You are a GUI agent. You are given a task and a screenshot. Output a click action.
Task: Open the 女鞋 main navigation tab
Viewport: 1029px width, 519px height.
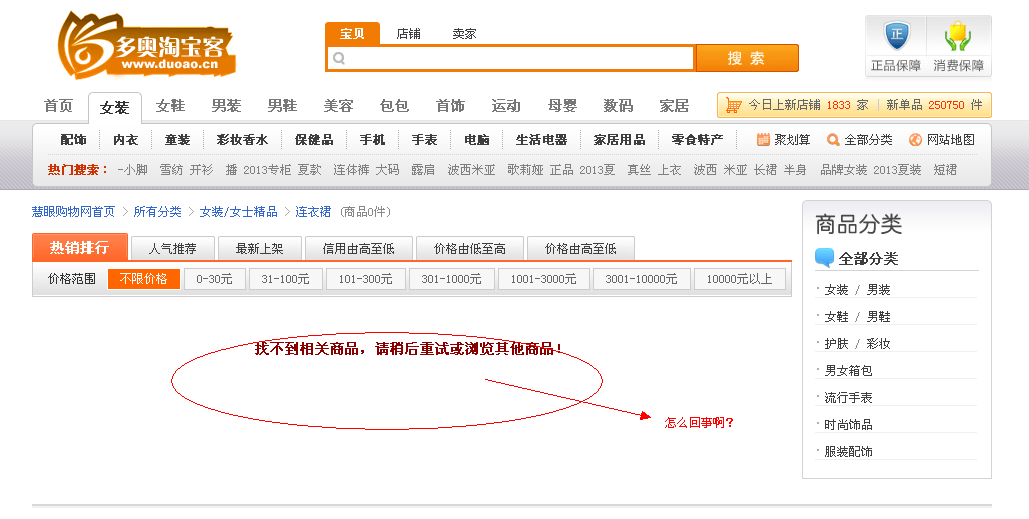[170, 106]
